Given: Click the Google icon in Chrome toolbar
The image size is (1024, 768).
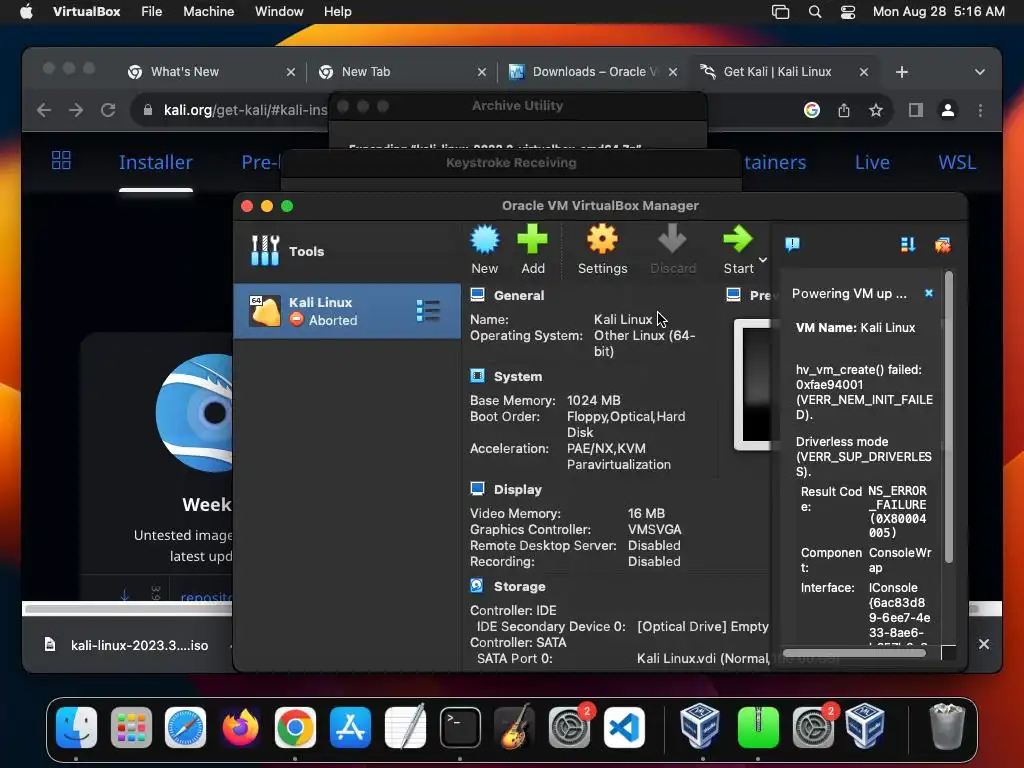Looking at the screenshot, I should (x=812, y=110).
